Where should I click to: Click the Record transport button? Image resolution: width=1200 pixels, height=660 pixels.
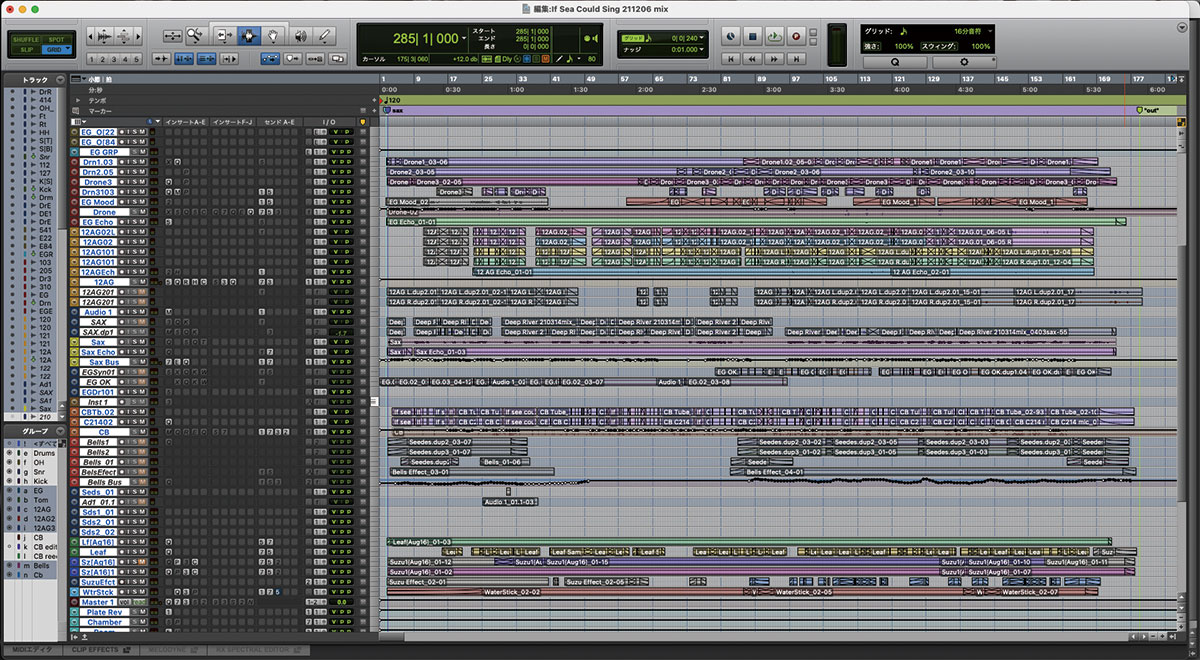(796, 36)
